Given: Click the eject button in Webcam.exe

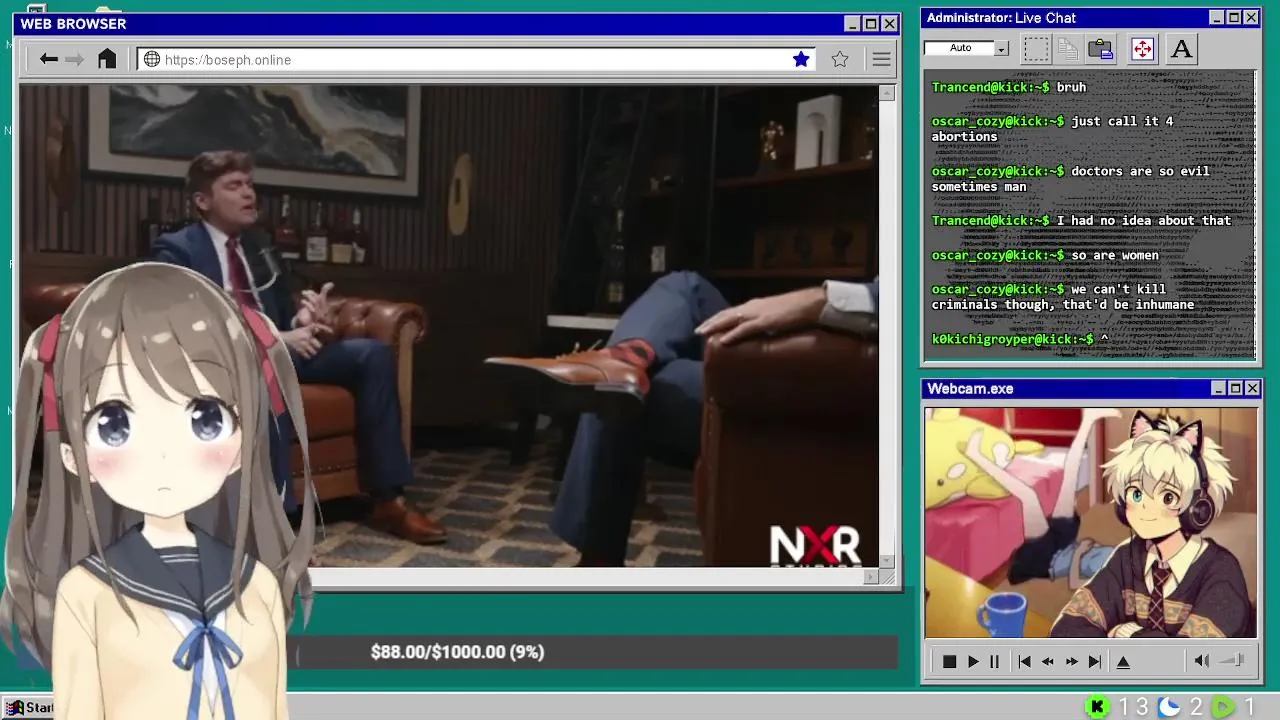Looking at the screenshot, I should pyautogui.click(x=1123, y=661).
